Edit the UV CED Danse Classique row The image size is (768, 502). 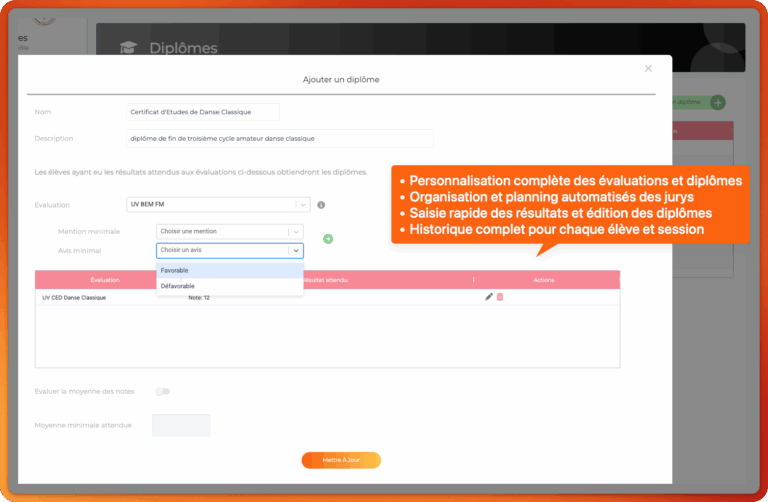click(x=489, y=297)
